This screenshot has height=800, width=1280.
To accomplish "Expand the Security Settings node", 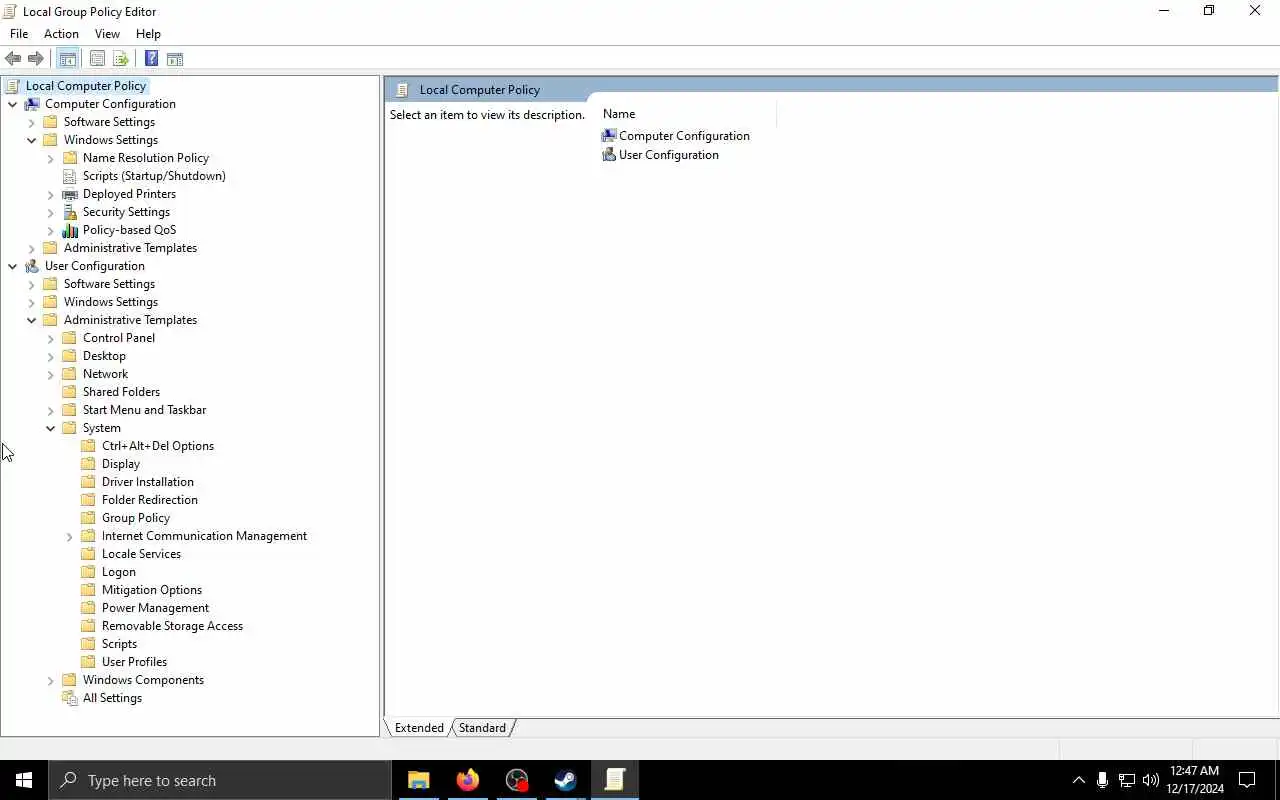I will click(x=51, y=212).
